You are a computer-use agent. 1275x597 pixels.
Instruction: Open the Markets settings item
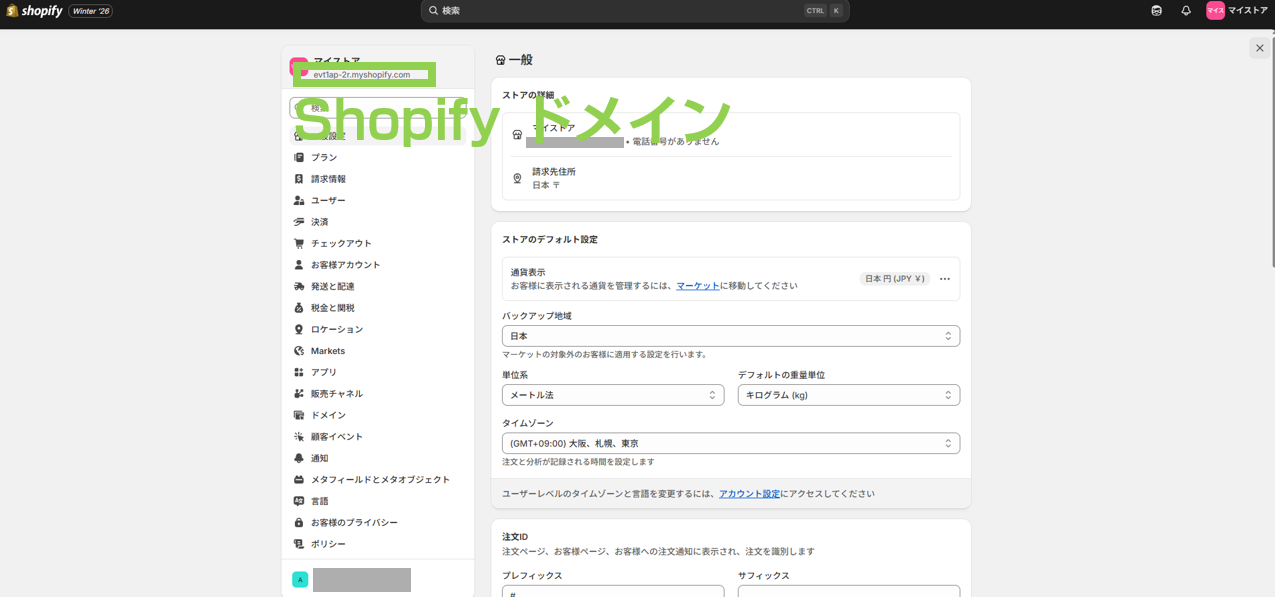coord(327,351)
